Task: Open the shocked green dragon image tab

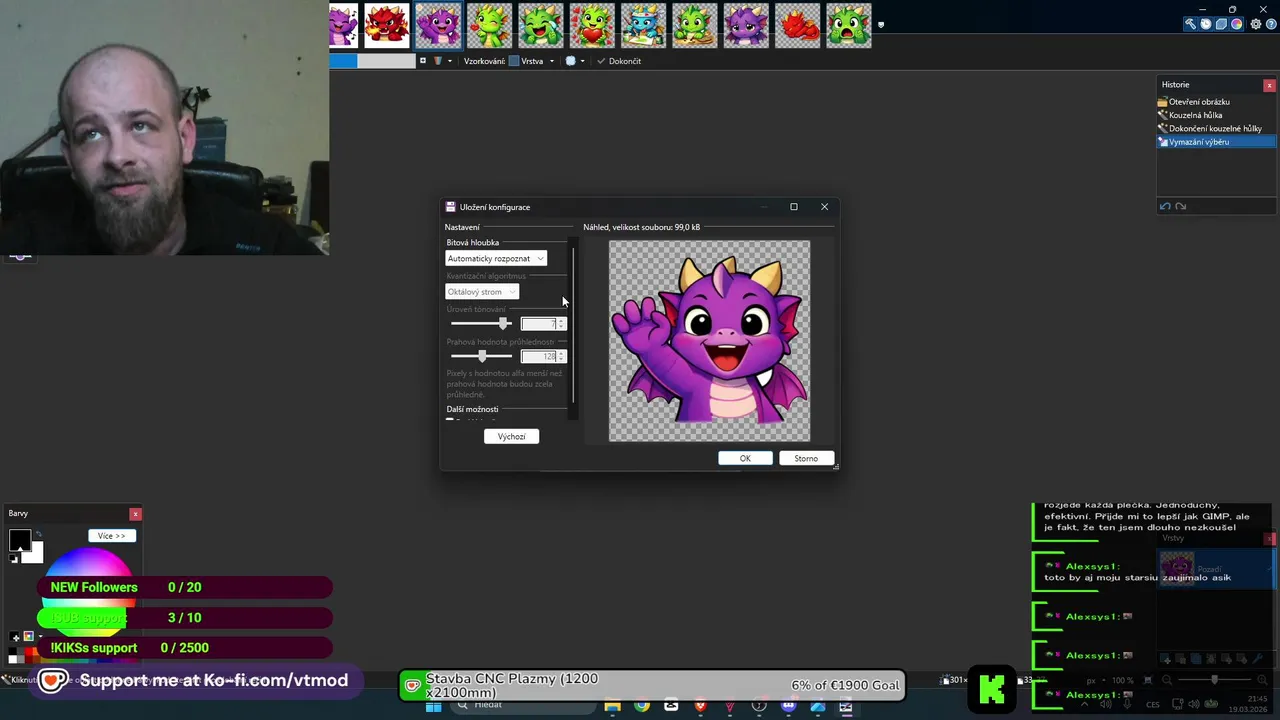Action: tap(848, 25)
